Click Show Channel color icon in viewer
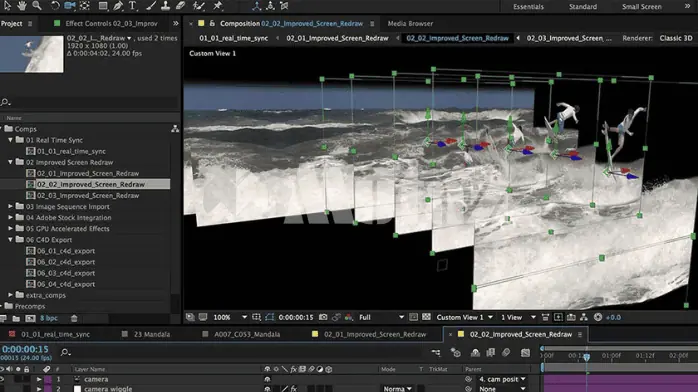This screenshot has height=392, width=698. [349, 317]
